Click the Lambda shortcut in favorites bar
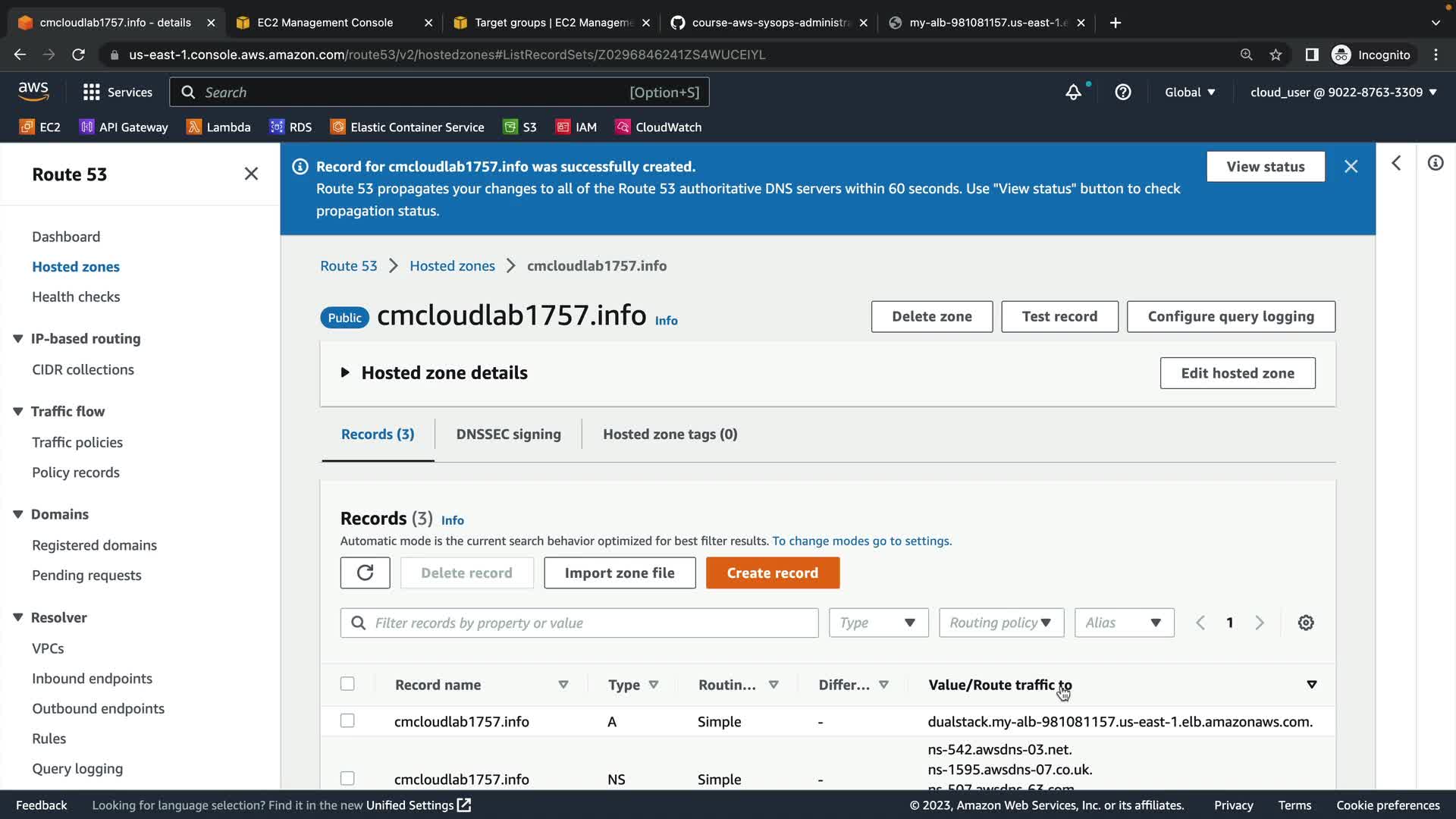Viewport: 1456px width, 819px height. tap(218, 127)
